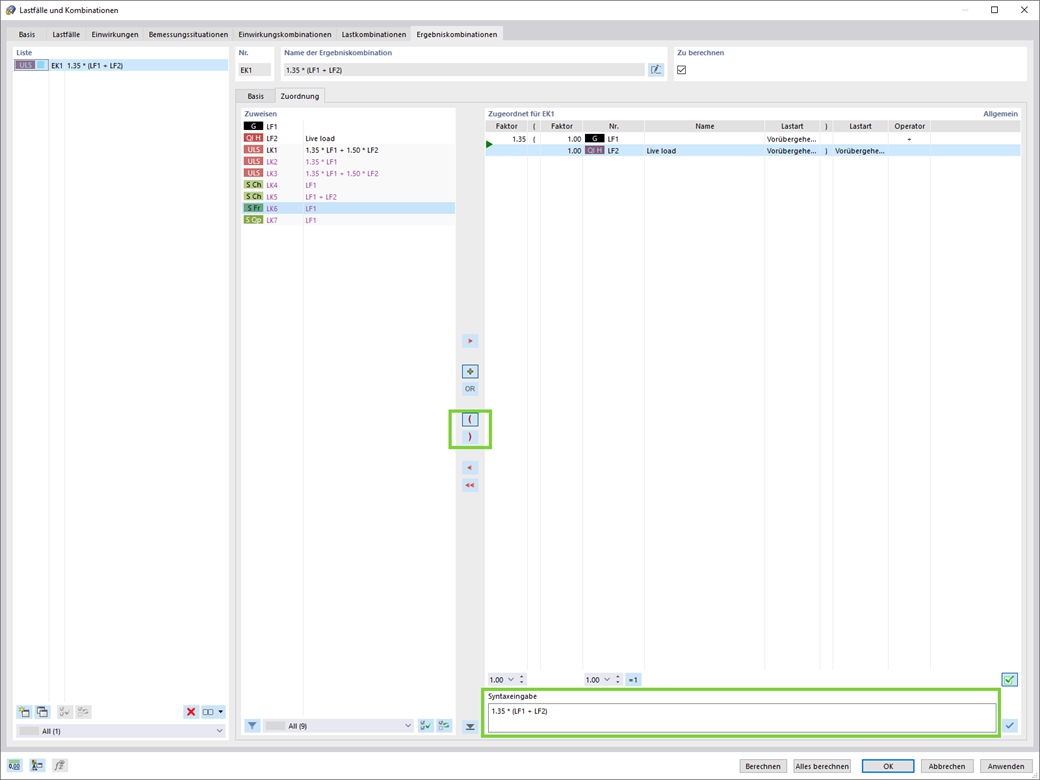Select LK5 LF1 + LF2 in the Zuweisen list
1040x780 pixels.
click(348, 197)
